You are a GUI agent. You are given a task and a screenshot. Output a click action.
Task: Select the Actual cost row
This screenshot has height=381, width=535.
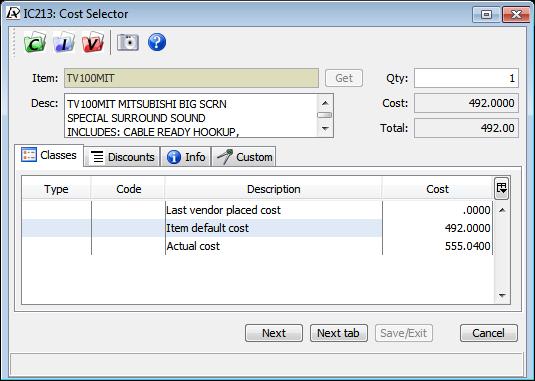[x=257, y=246]
